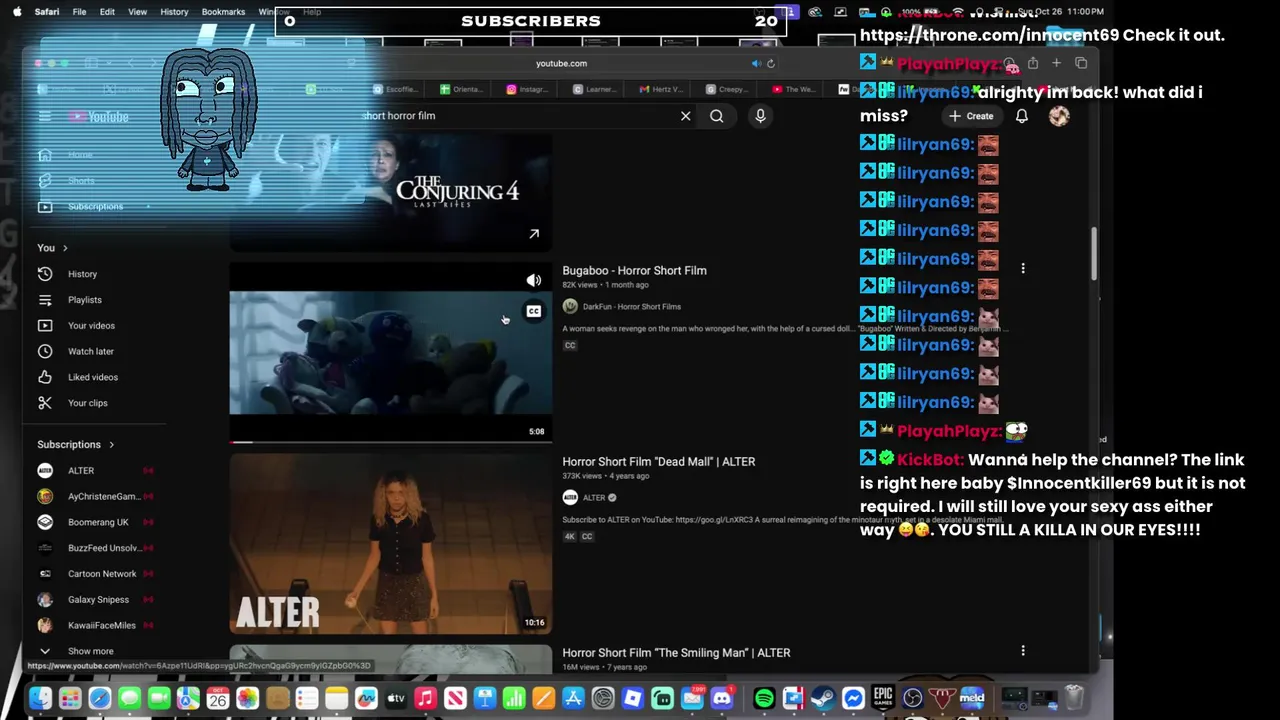Open Playlists in the sidebar
The width and height of the screenshot is (1280, 720).
(x=84, y=300)
